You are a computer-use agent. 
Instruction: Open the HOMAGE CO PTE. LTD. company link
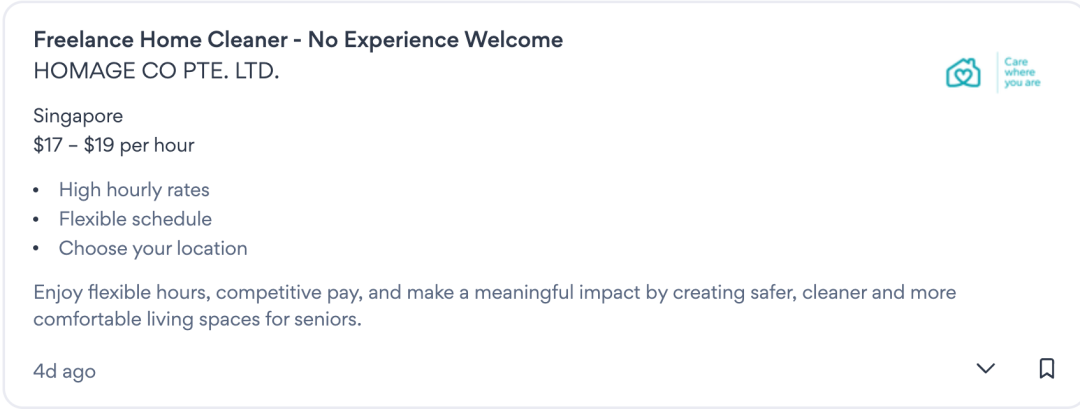pyautogui.click(x=156, y=72)
